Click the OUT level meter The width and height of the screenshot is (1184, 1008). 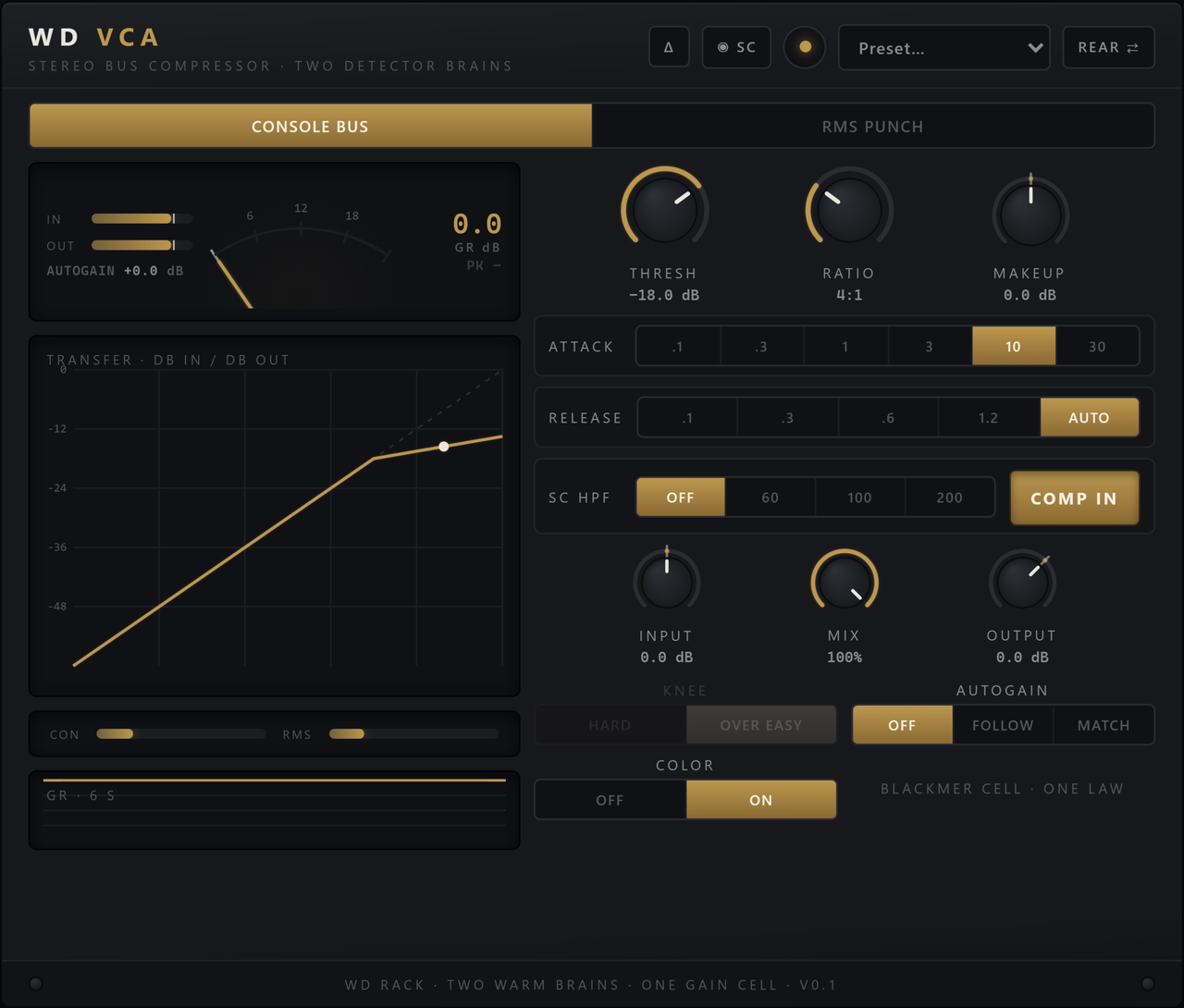pyautogui.click(x=142, y=245)
